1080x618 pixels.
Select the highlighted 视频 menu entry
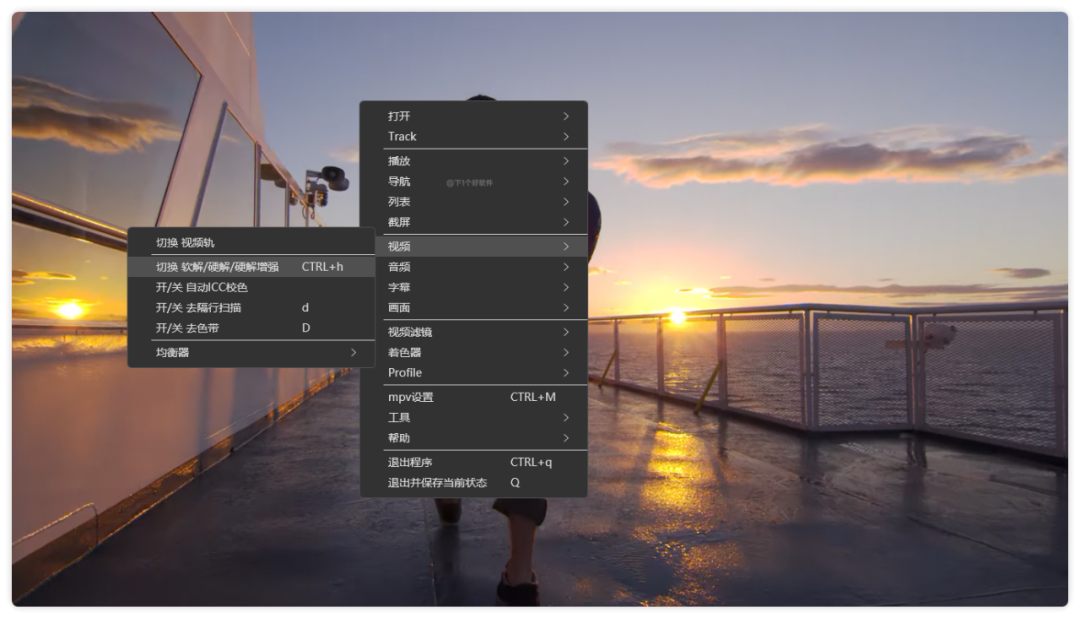[473, 247]
